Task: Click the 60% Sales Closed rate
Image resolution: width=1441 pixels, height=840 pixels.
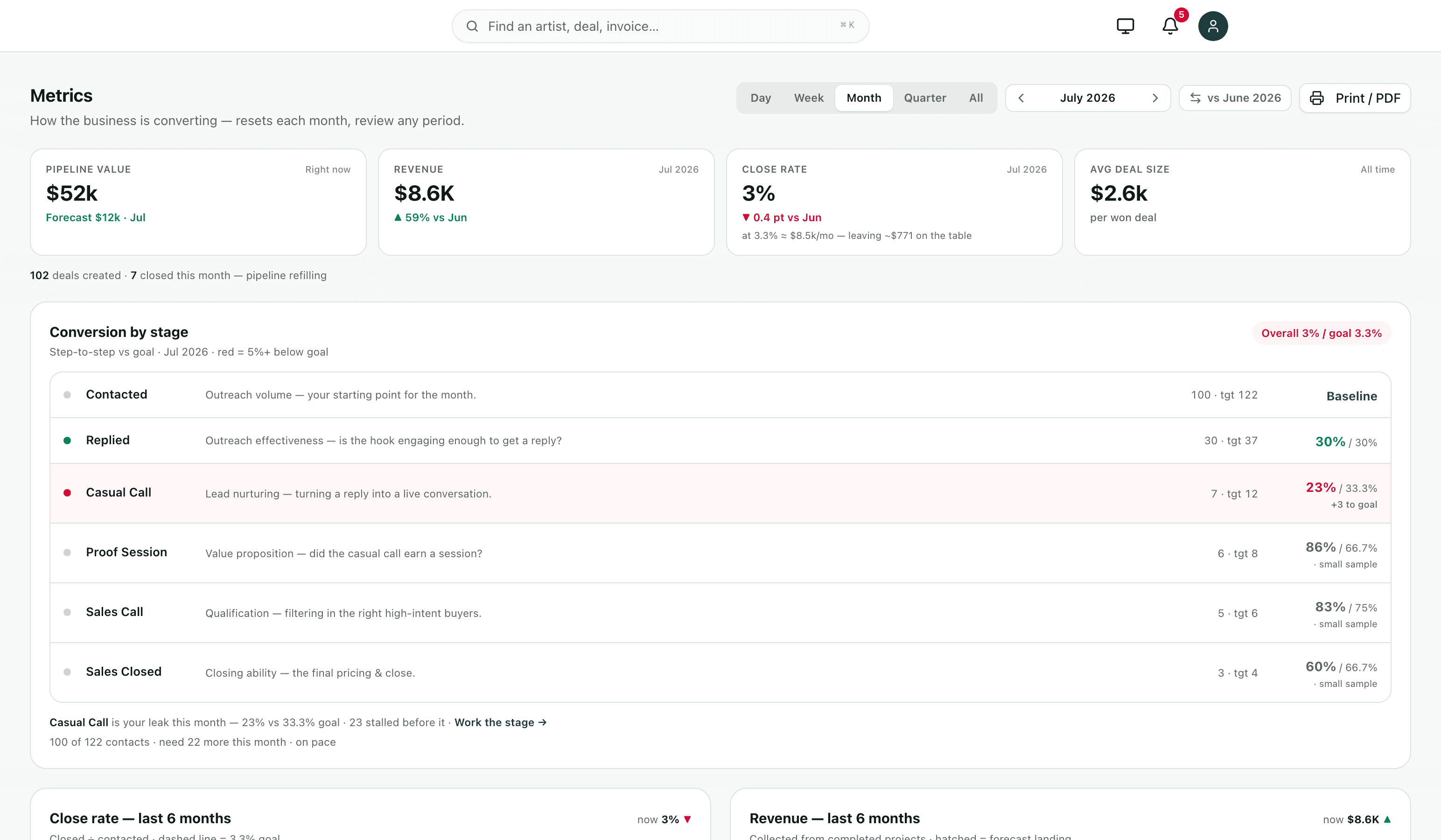Action: click(1320, 667)
